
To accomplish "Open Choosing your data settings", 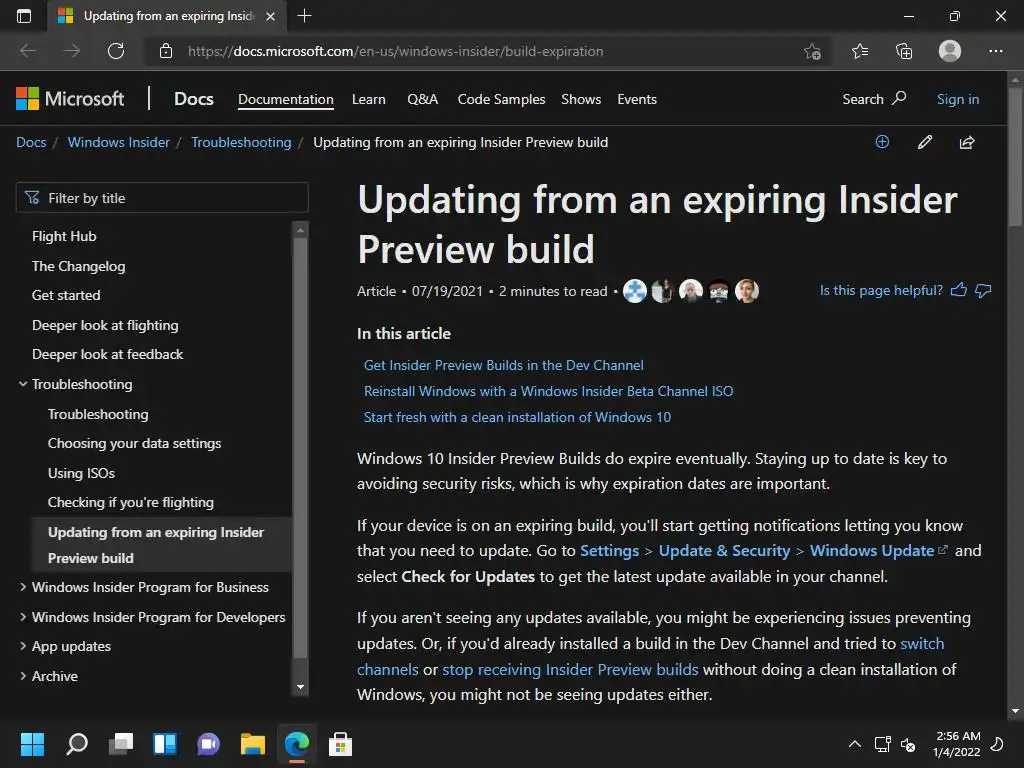I will click(135, 443).
